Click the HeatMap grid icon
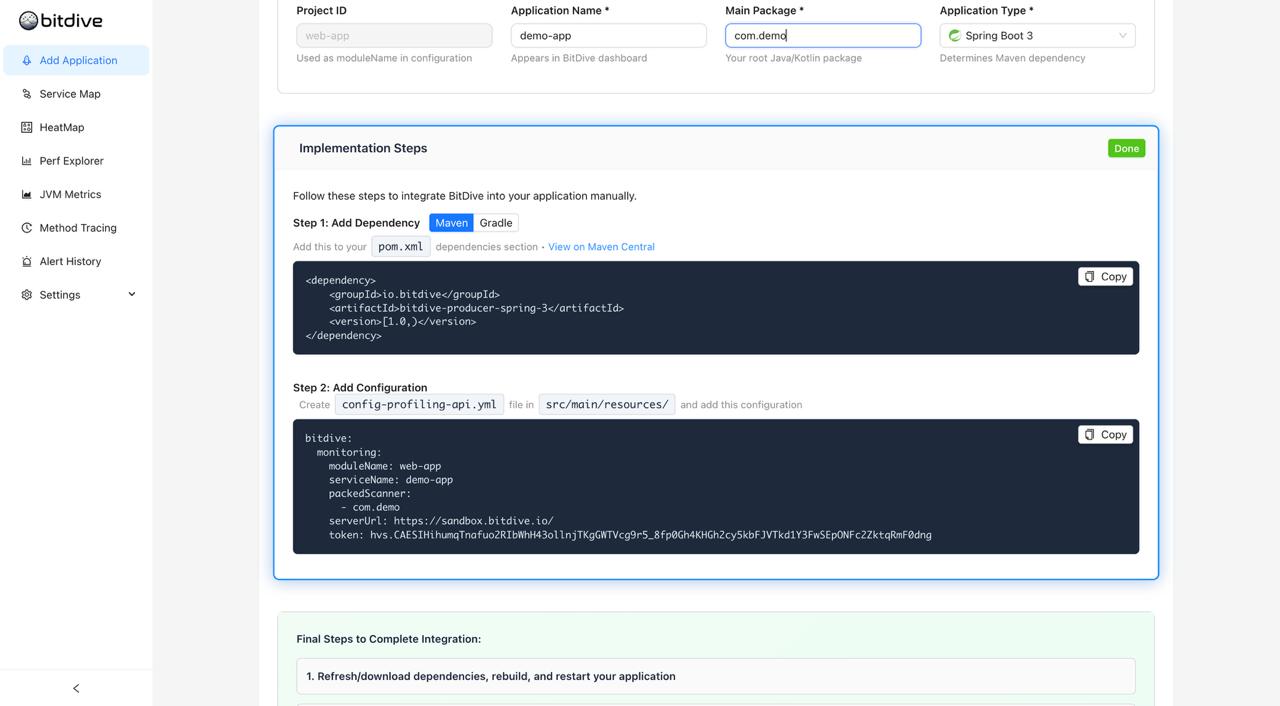Viewport: 1280px width, 706px height. coord(27,127)
